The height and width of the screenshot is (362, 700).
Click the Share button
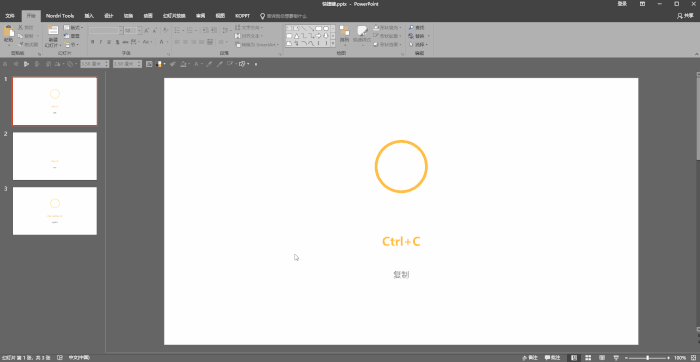pyautogui.click(x=686, y=16)
